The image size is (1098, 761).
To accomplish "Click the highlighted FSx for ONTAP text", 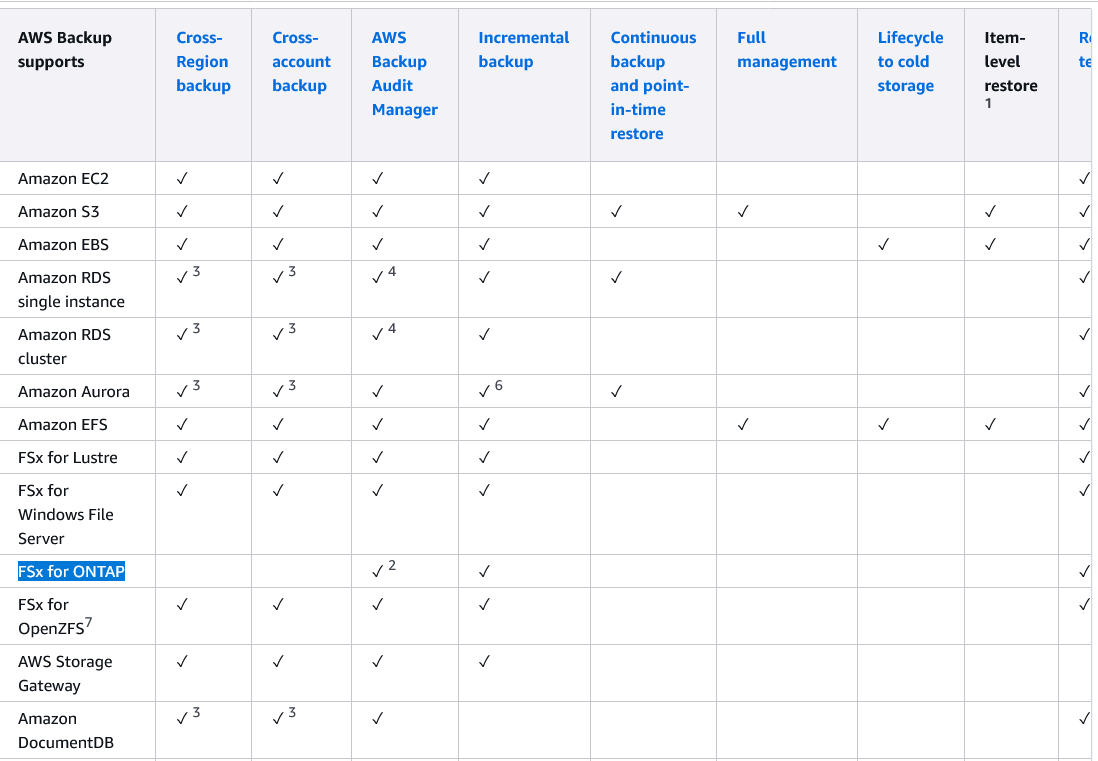I will tap(71, 572).
